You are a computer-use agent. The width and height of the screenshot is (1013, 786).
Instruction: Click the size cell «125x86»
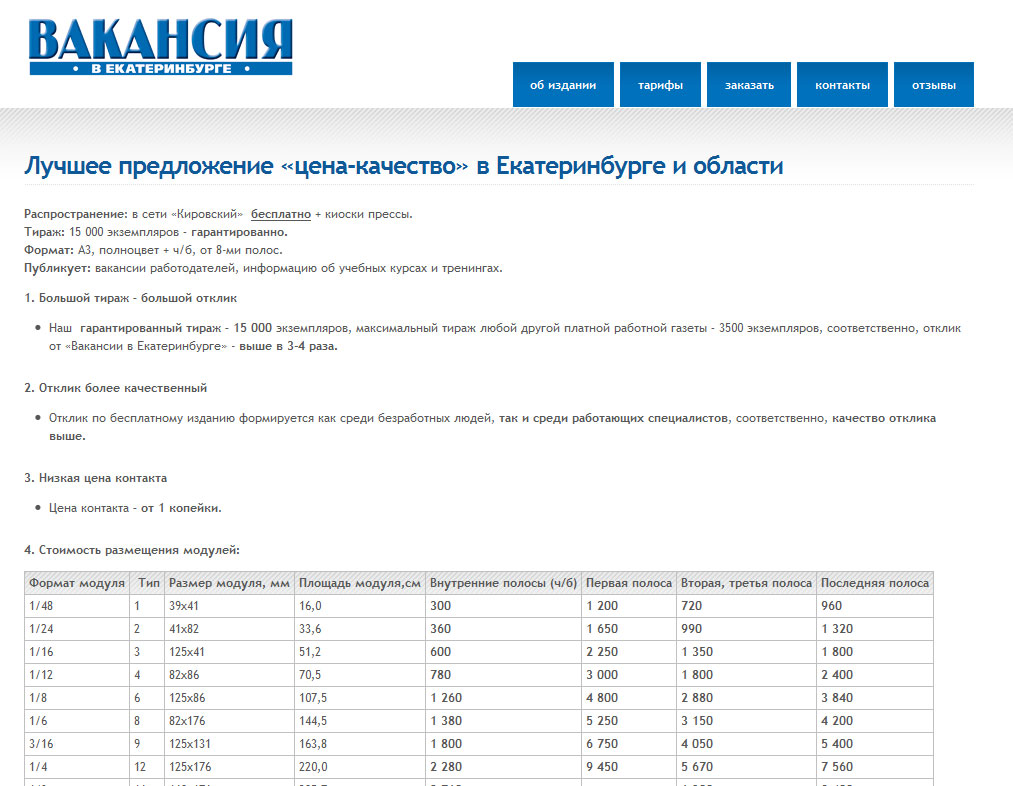point(229,698)
